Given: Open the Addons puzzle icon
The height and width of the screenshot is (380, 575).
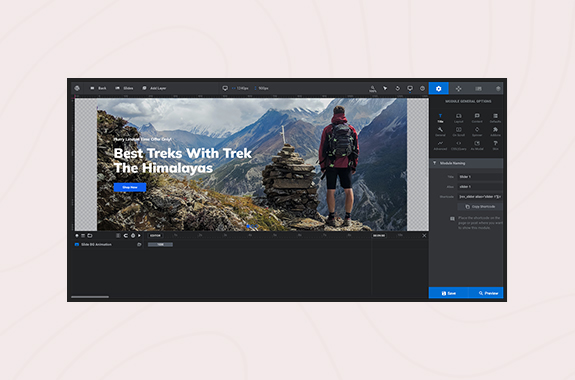Looking at the screenshot, I should [495, 131].
